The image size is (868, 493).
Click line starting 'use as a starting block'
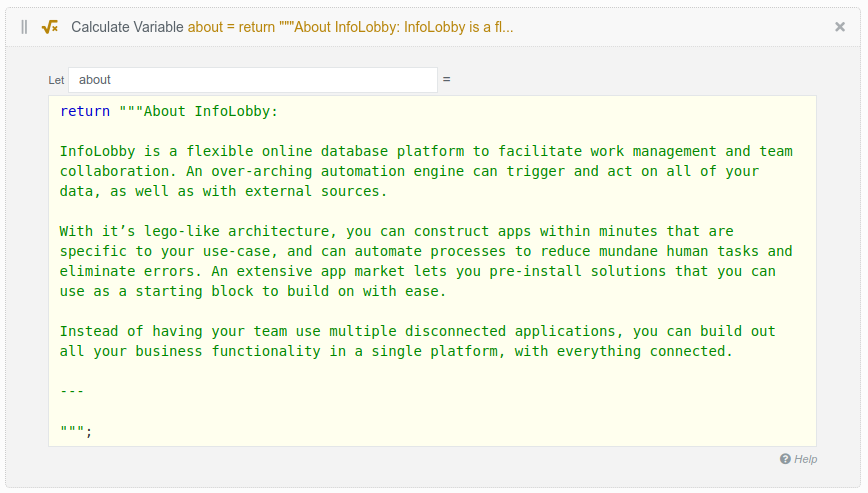coord(252,292)
